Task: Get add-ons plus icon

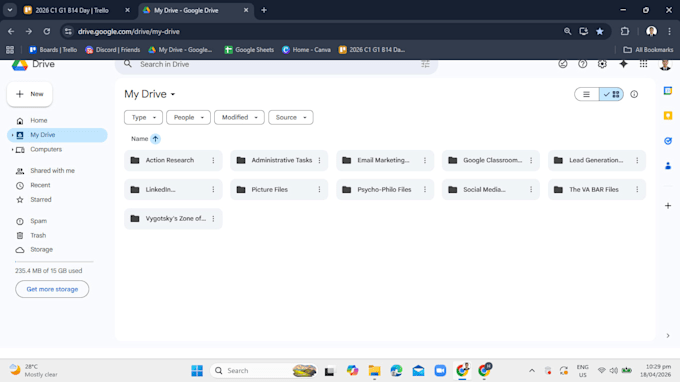Action: [x=668, y=206]
